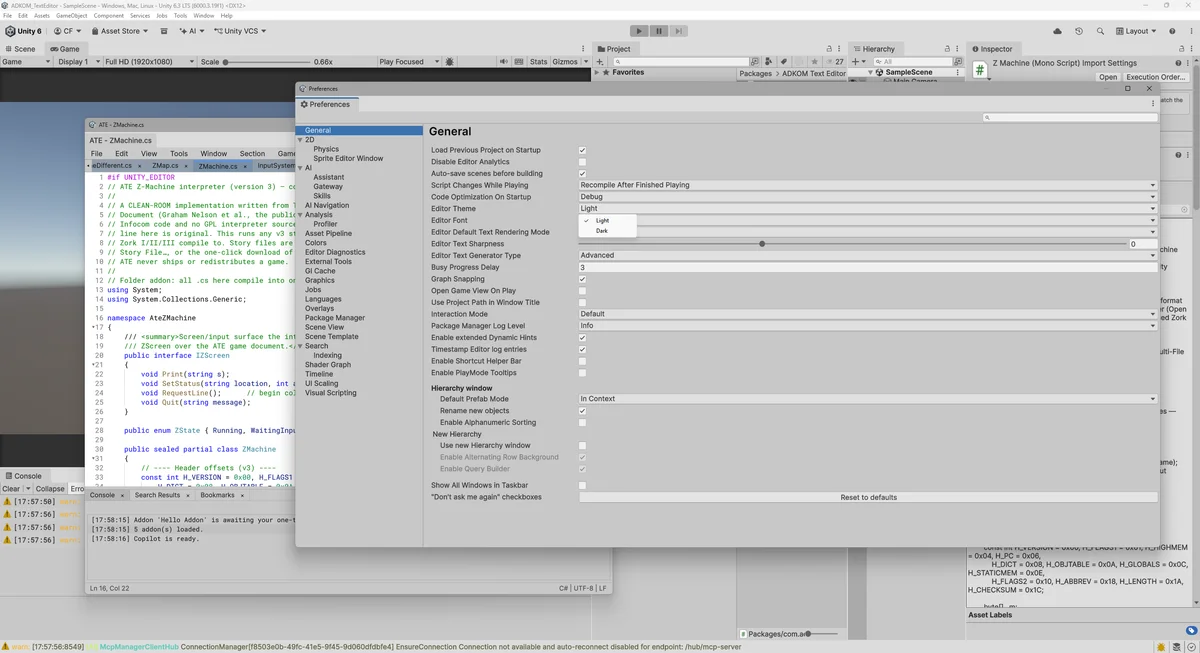The height and width of the screenshot is (653, 1200).
Task: Select External Tools preferences entry
Action: point(329,262)
